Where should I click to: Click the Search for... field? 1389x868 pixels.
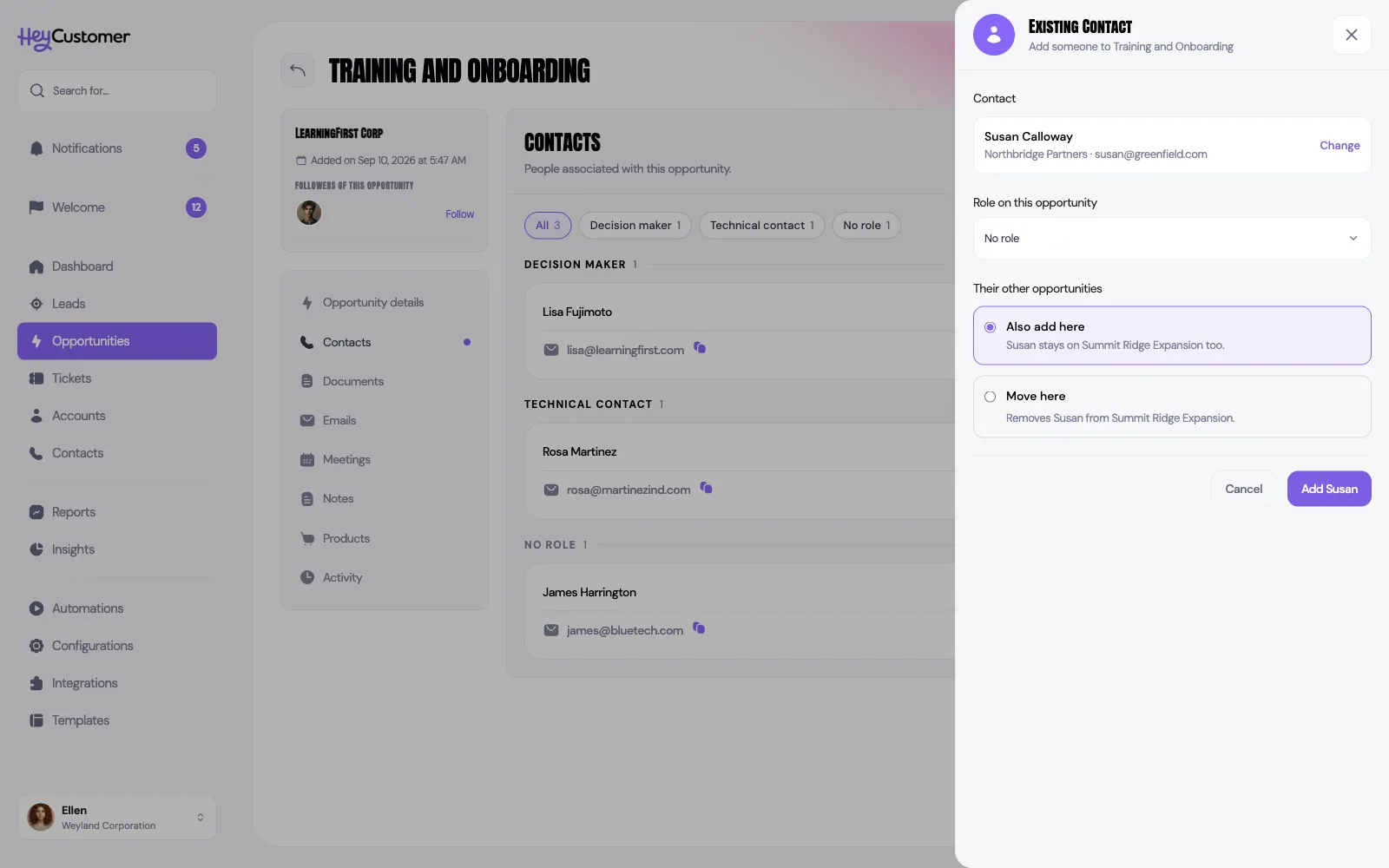point(117,90)
